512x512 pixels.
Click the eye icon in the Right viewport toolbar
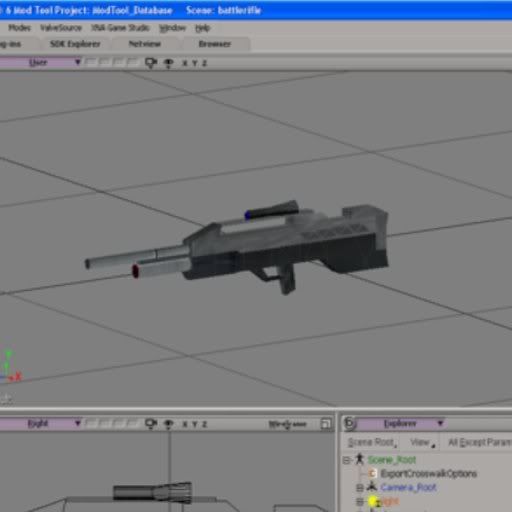click(169, 424)
